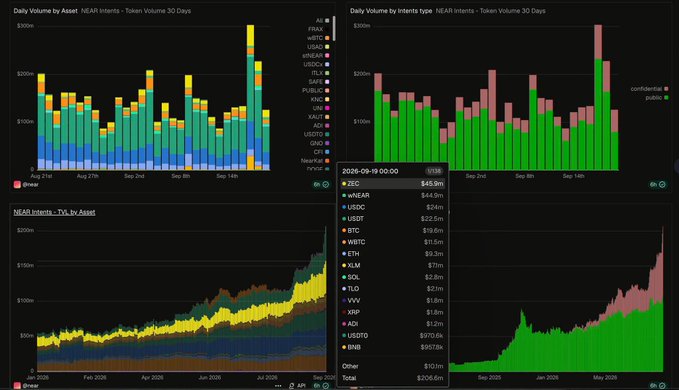
Task: Click the Aug 27th label on asset chart axis
Action: [87, 176]
